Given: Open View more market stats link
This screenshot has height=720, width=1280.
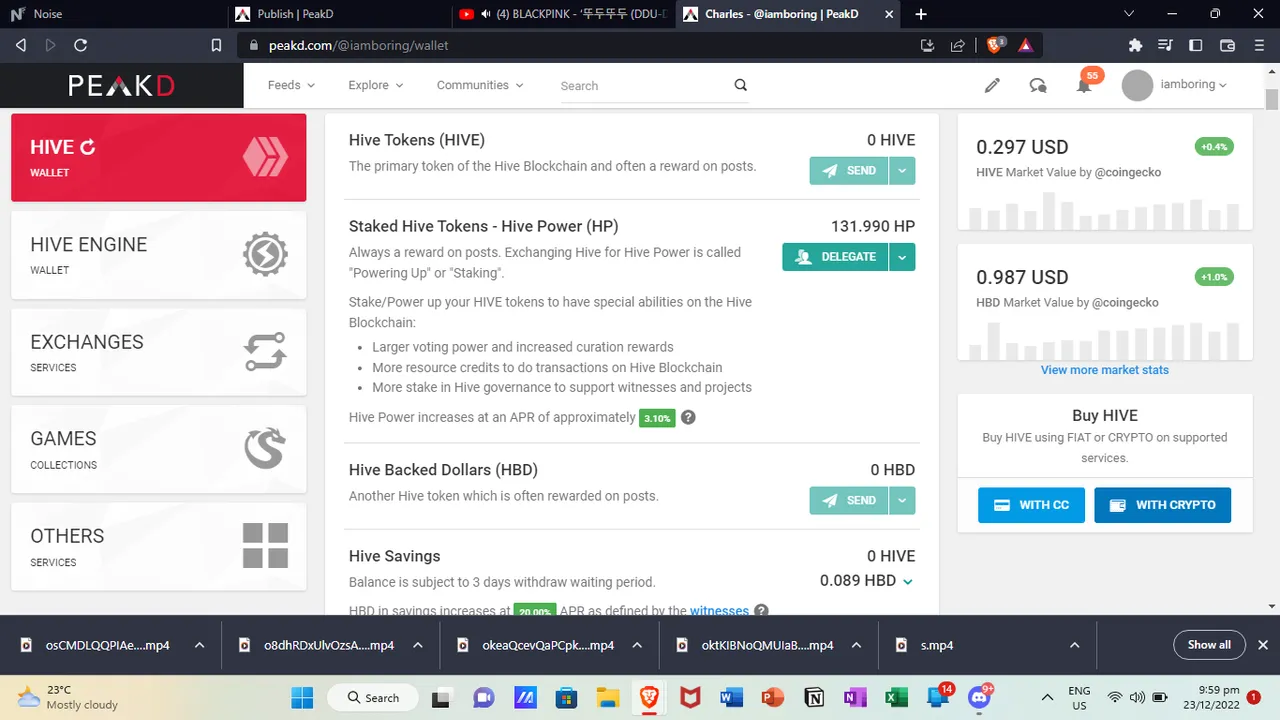Looking at the screenshot, I should (1104, 370).
